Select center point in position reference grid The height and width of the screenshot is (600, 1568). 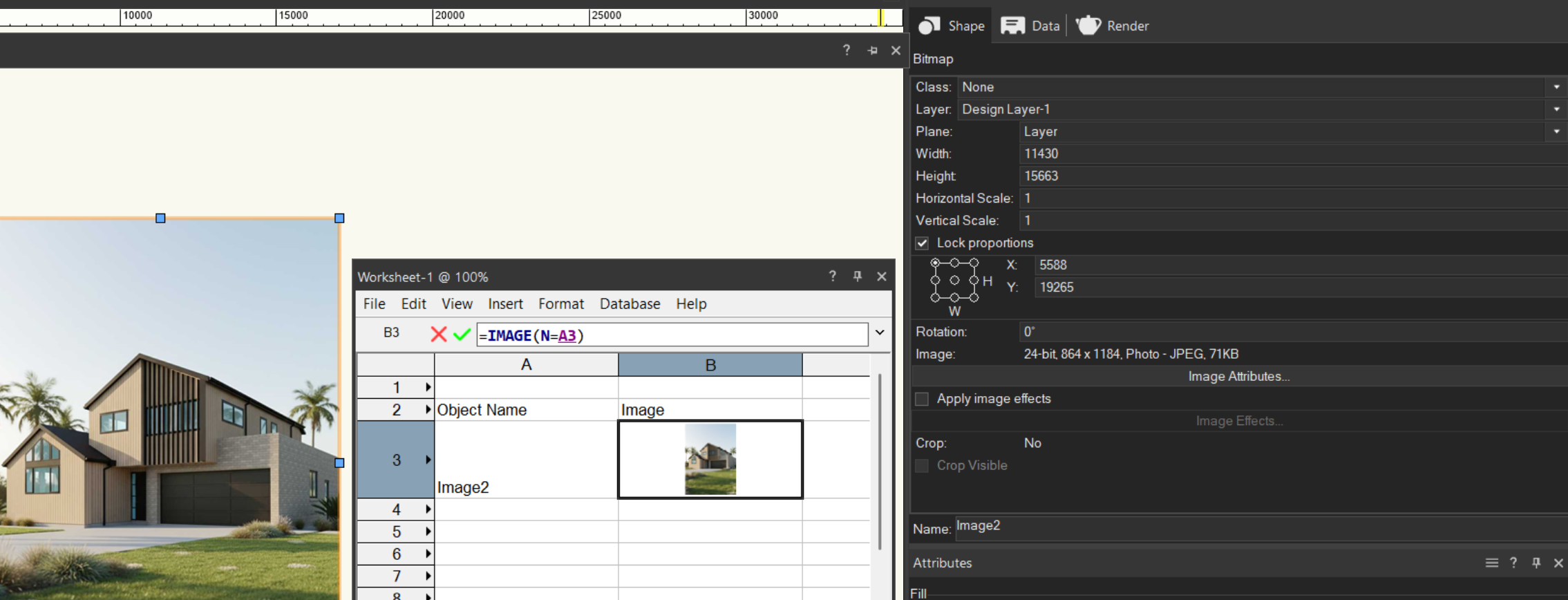[x=954, y=281]
